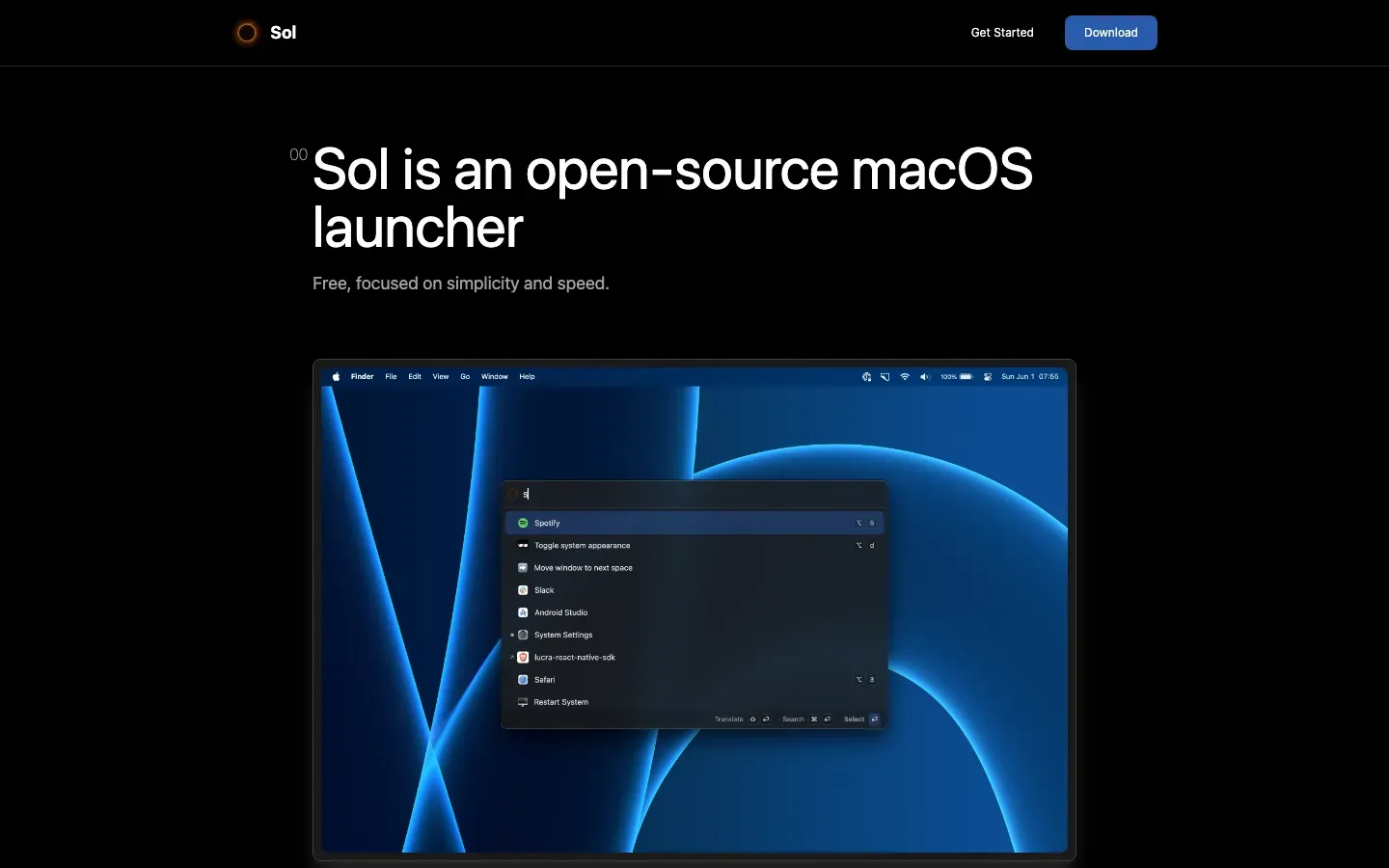
Task: Click the clock-with-lock status icon in the menu bar
Action: 866,377
